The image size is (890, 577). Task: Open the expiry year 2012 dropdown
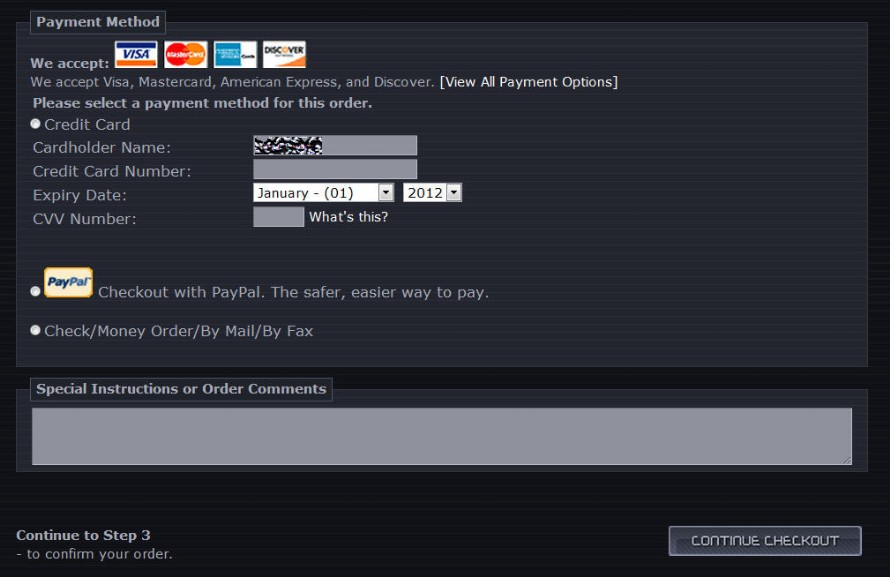(433, 193)
